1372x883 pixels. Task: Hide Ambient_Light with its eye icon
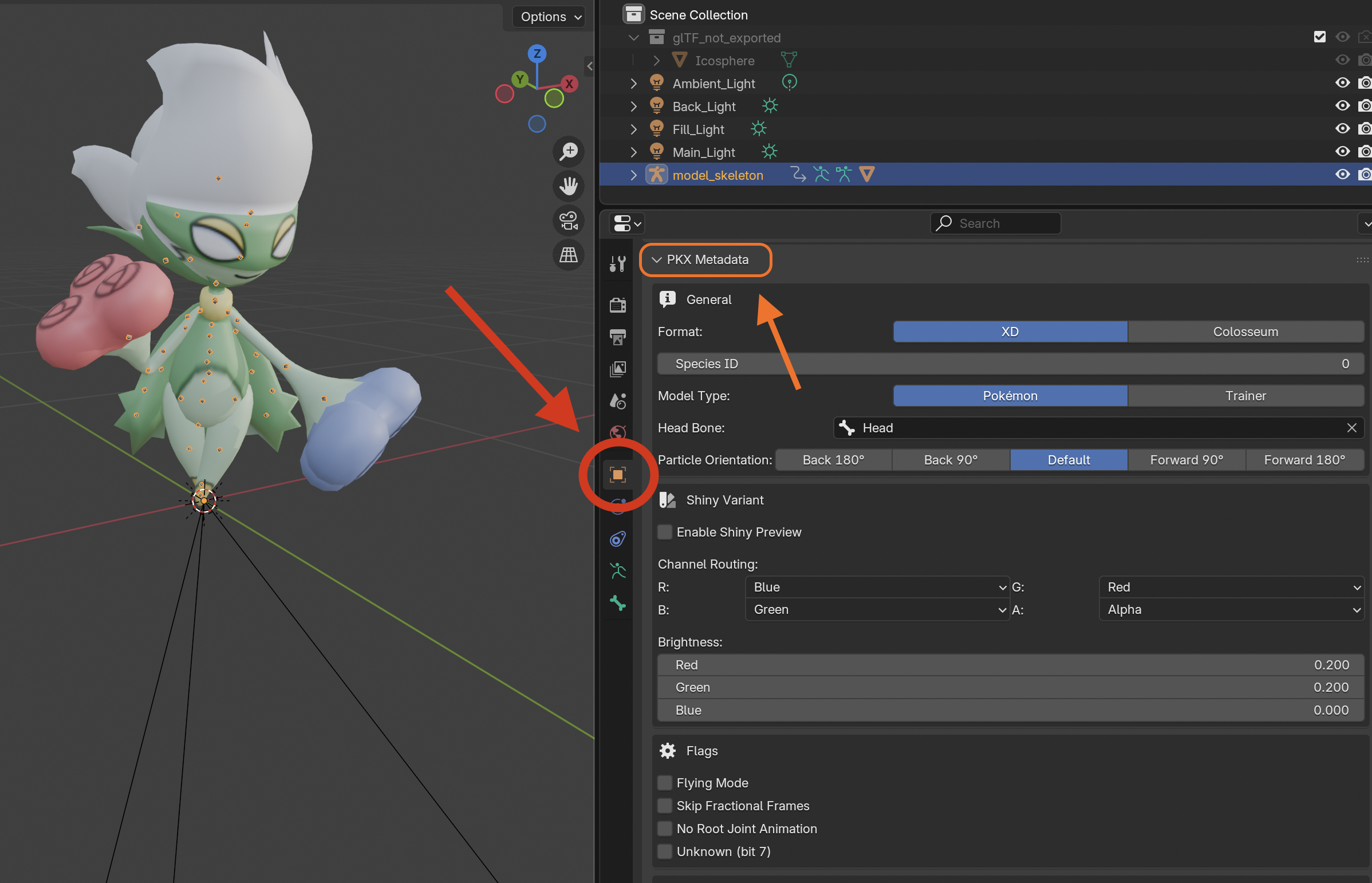click(x=1342, y=82)
